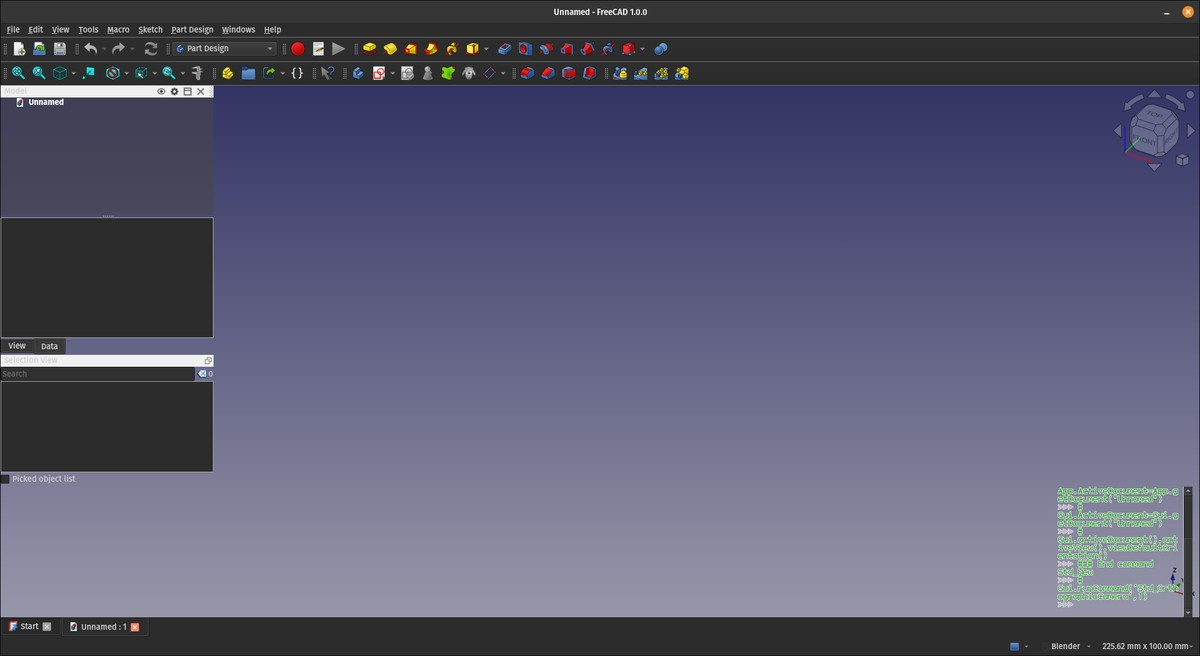The height and width of the screenshot is (656, 1200).
Task: Switch to the Data tab
Action: (49, 346)
